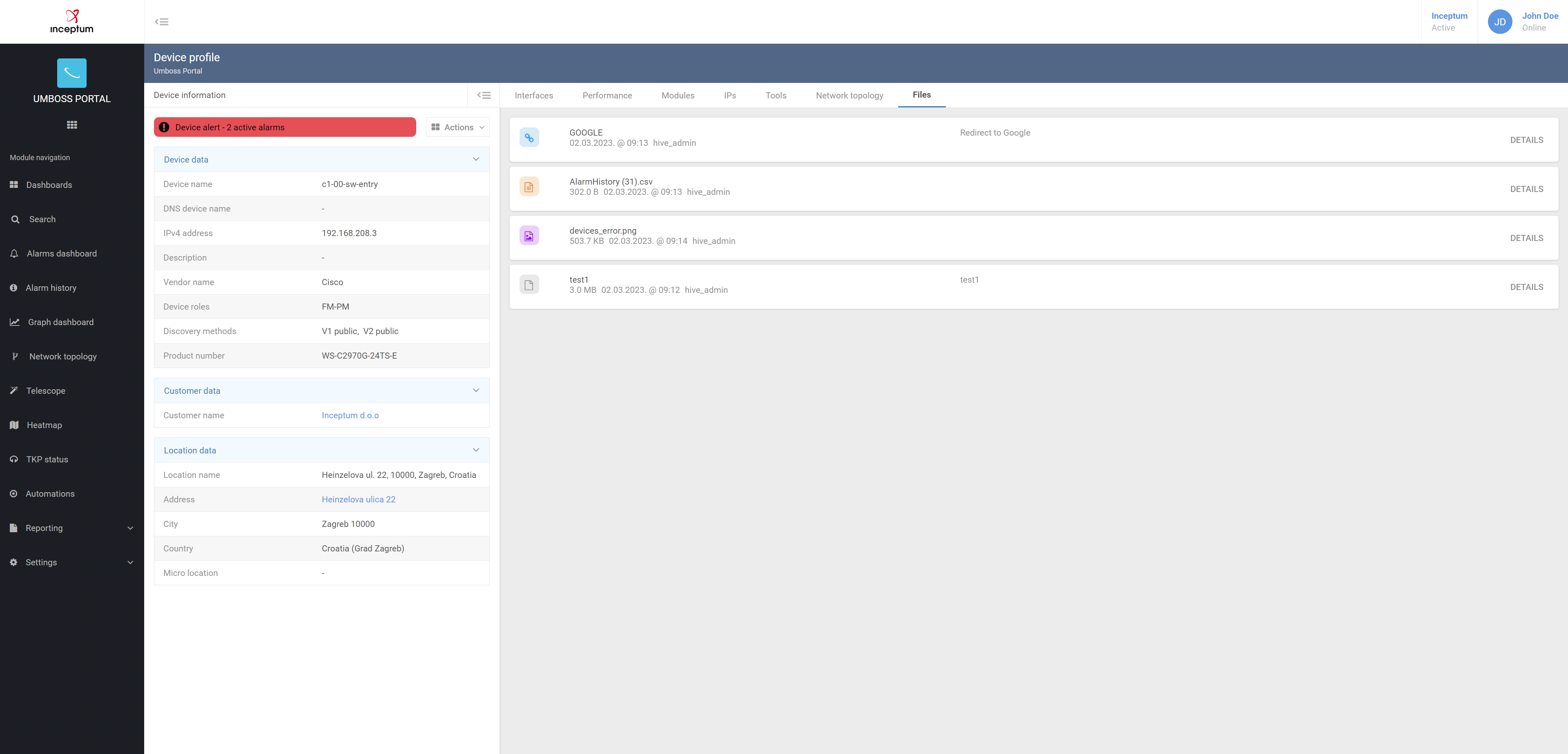The width and height of the screenshot is (1568, 754).
Task: Click the Alarms dashboard bell icon
Action: pyautogui.click(x=14, y=254)
